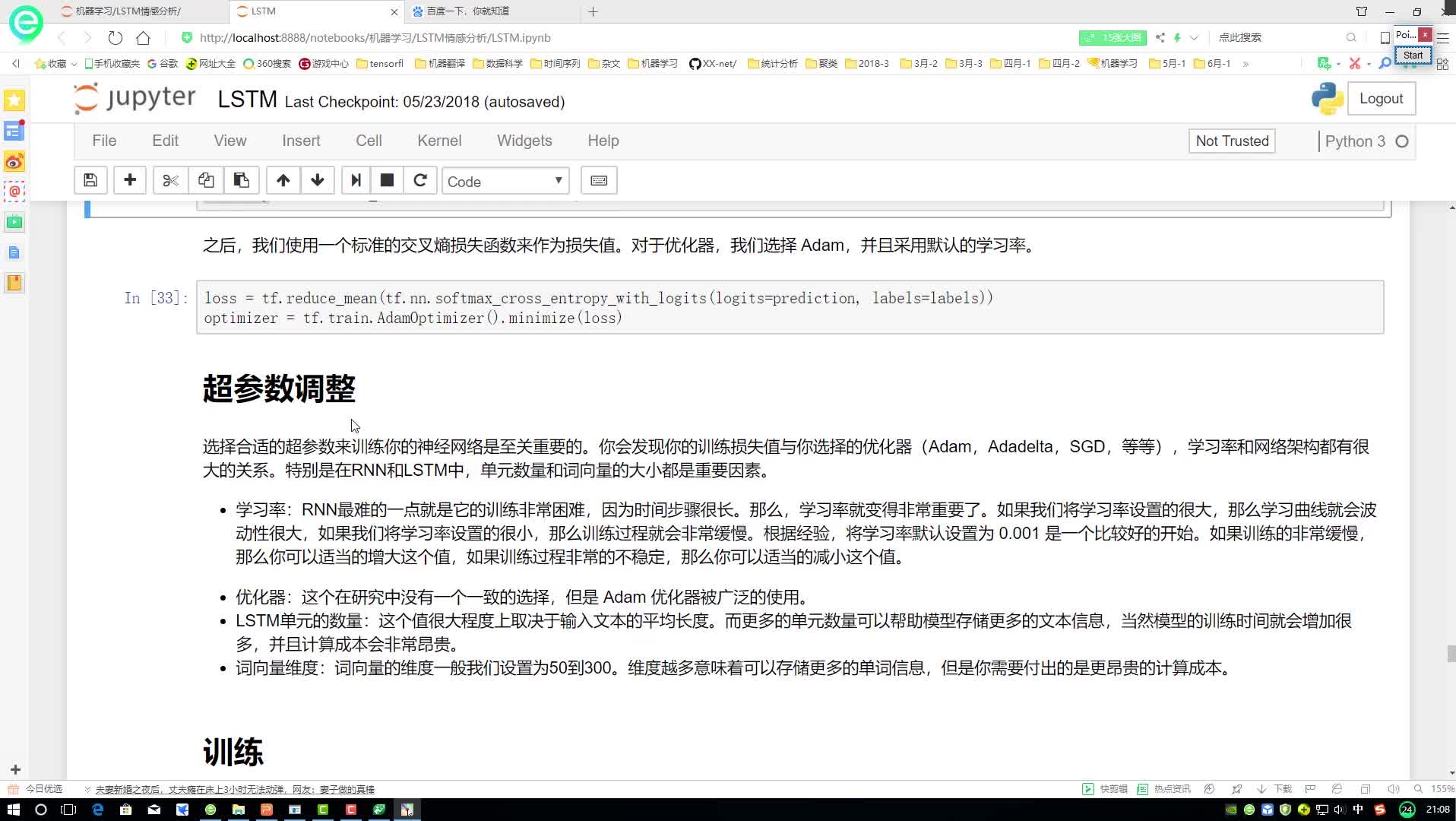Open the 时间序列 bookmark folder
Viewport: 1456px width, 821px height.
[555, 64]
